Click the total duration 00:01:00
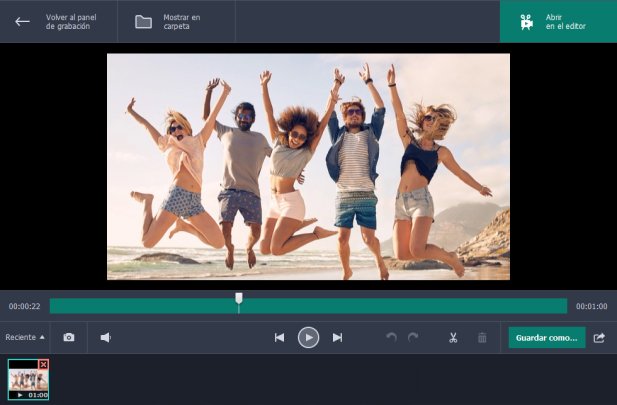The image size is (617, 405). tap(591, 306)
